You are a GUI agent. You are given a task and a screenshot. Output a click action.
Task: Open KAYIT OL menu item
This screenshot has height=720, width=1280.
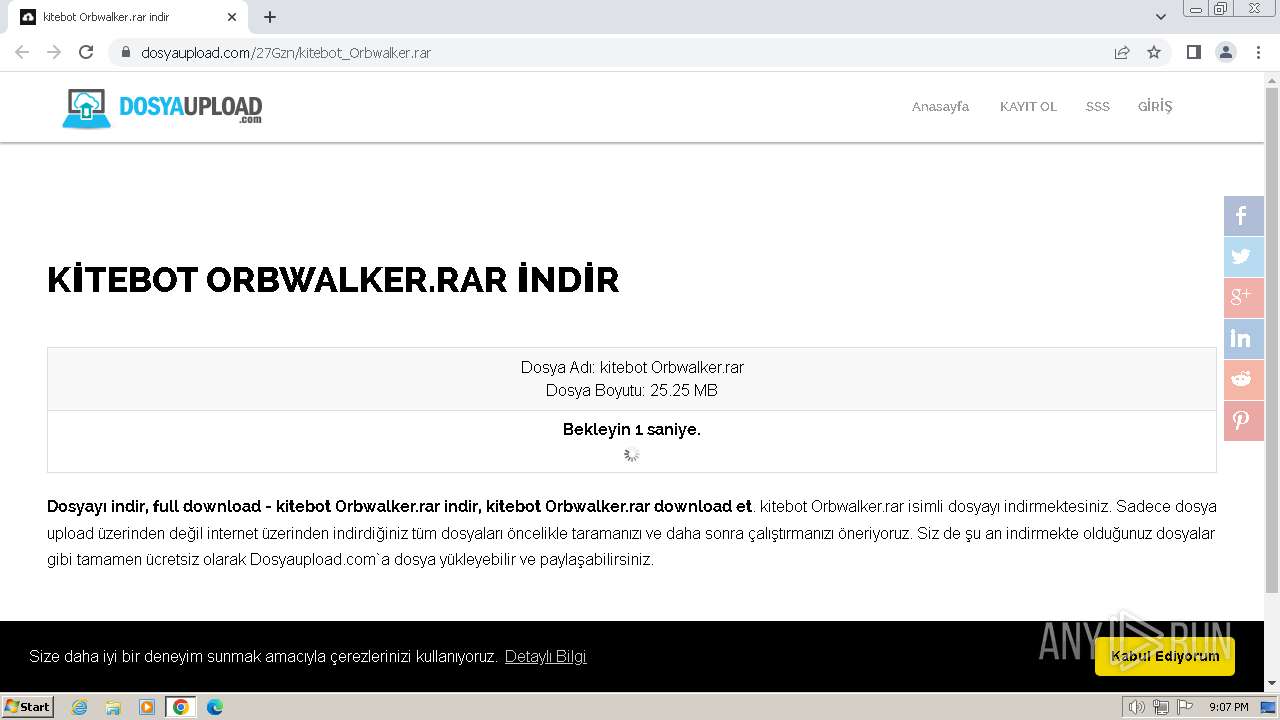click(1028, 107)
